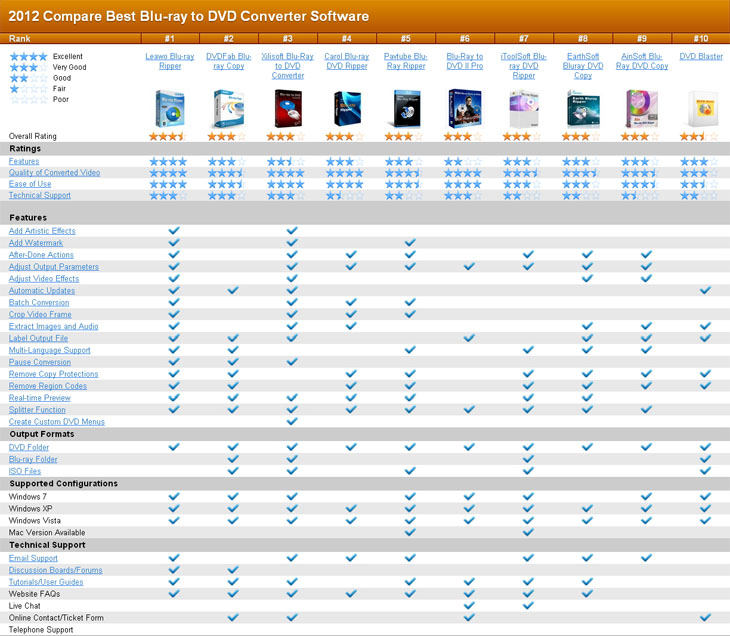Open After-Done Actions link
The image size is (730, 636).
(41, 255)
